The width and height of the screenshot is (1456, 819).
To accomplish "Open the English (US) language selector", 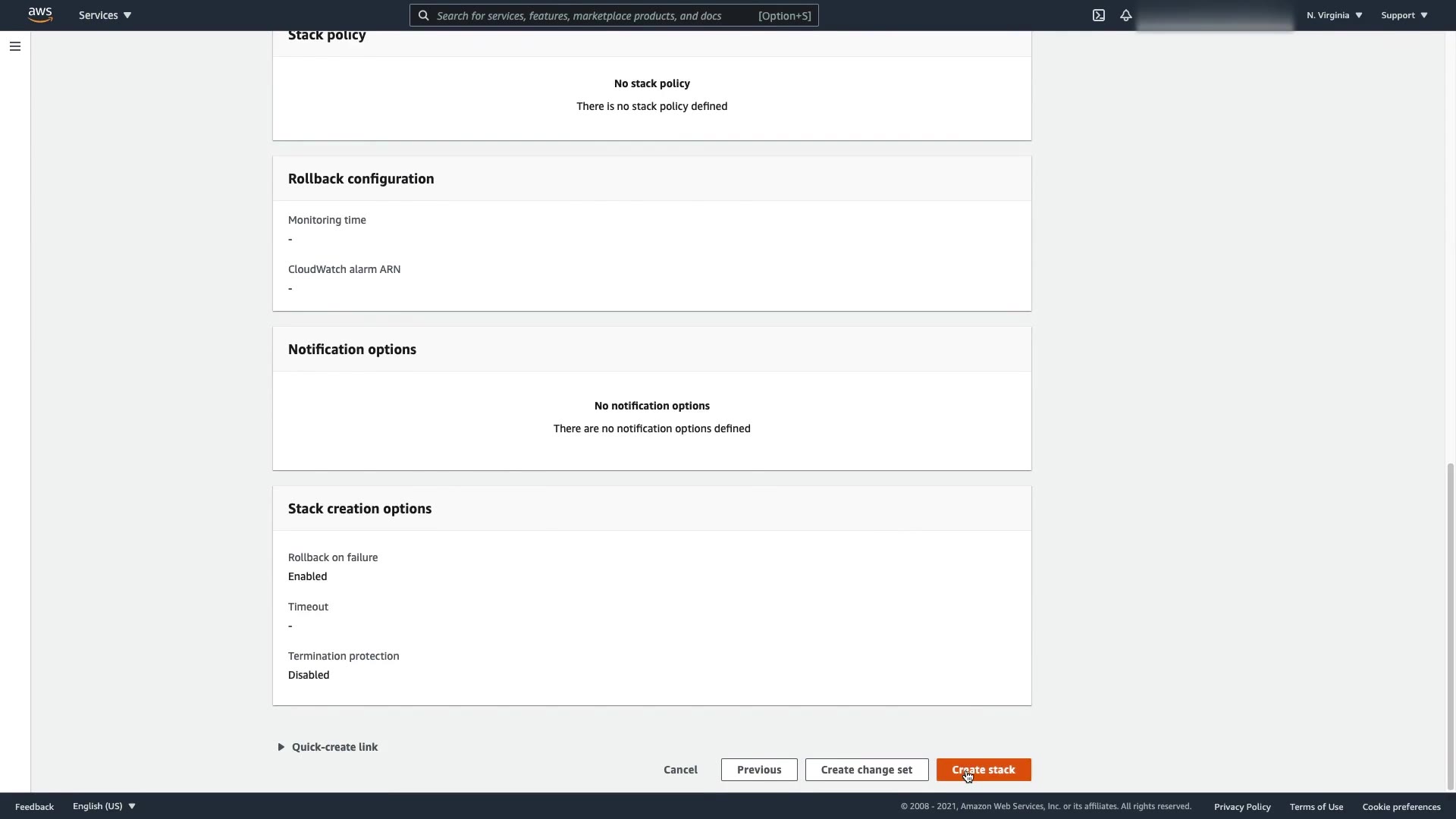I will point(104,806).
